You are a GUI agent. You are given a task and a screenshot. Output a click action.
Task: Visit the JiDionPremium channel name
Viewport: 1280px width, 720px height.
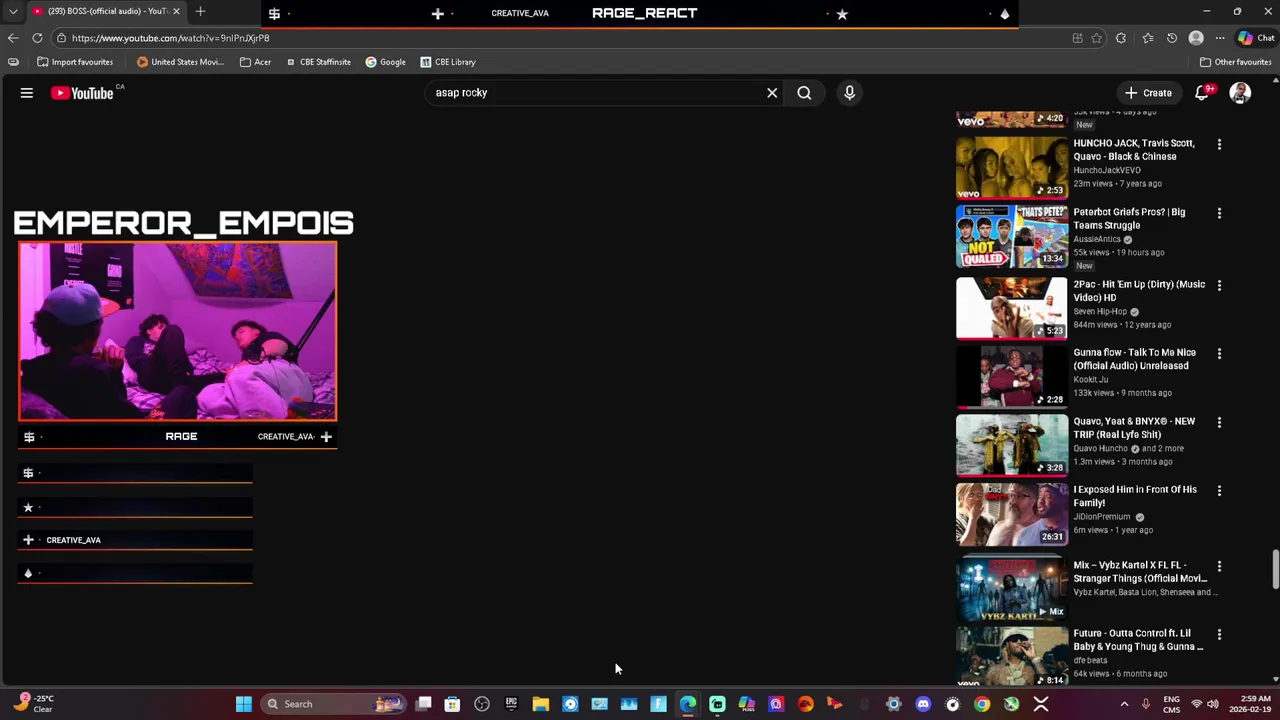(1102, 517)
